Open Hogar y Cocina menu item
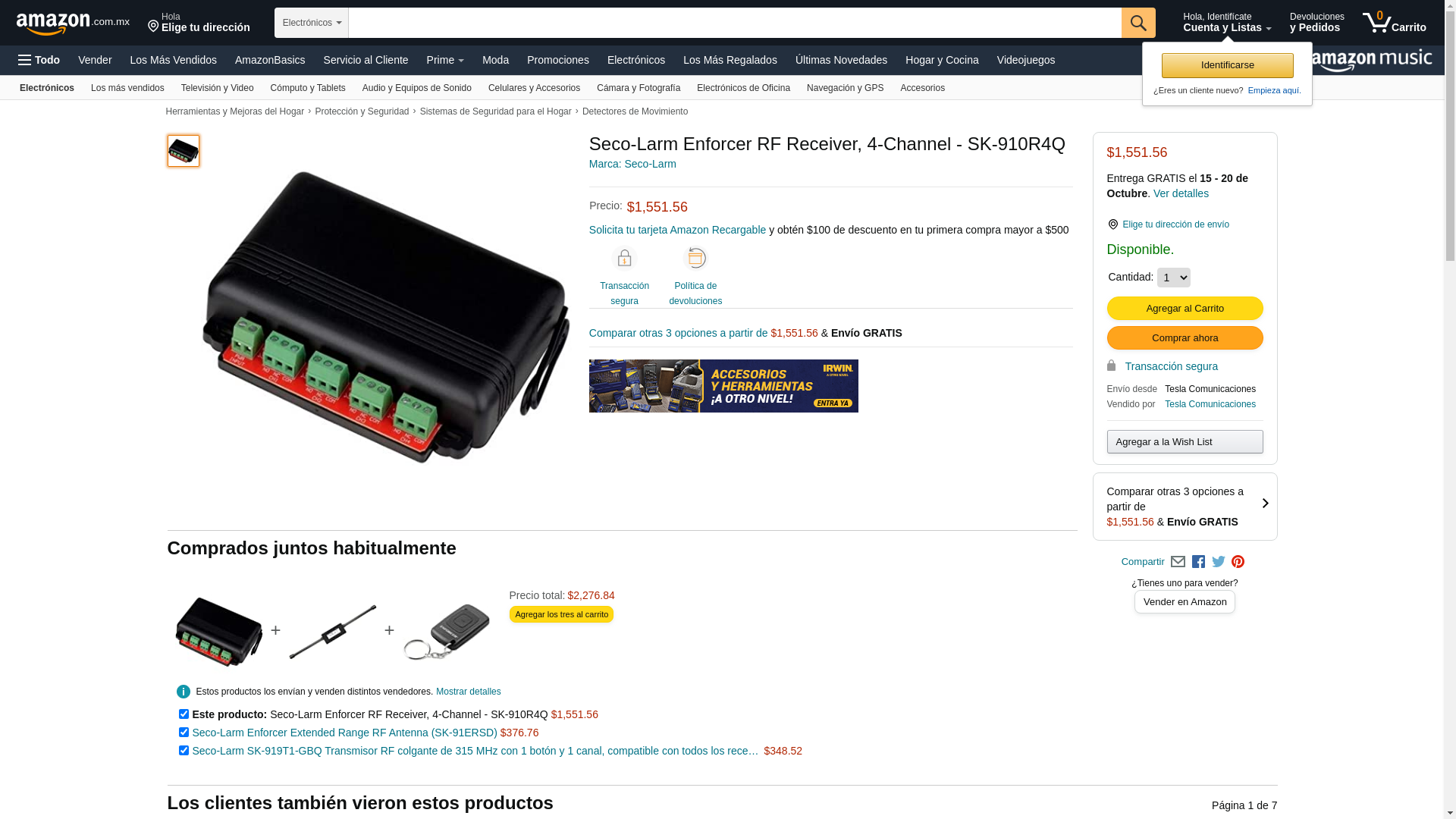 tap(941, 60)
